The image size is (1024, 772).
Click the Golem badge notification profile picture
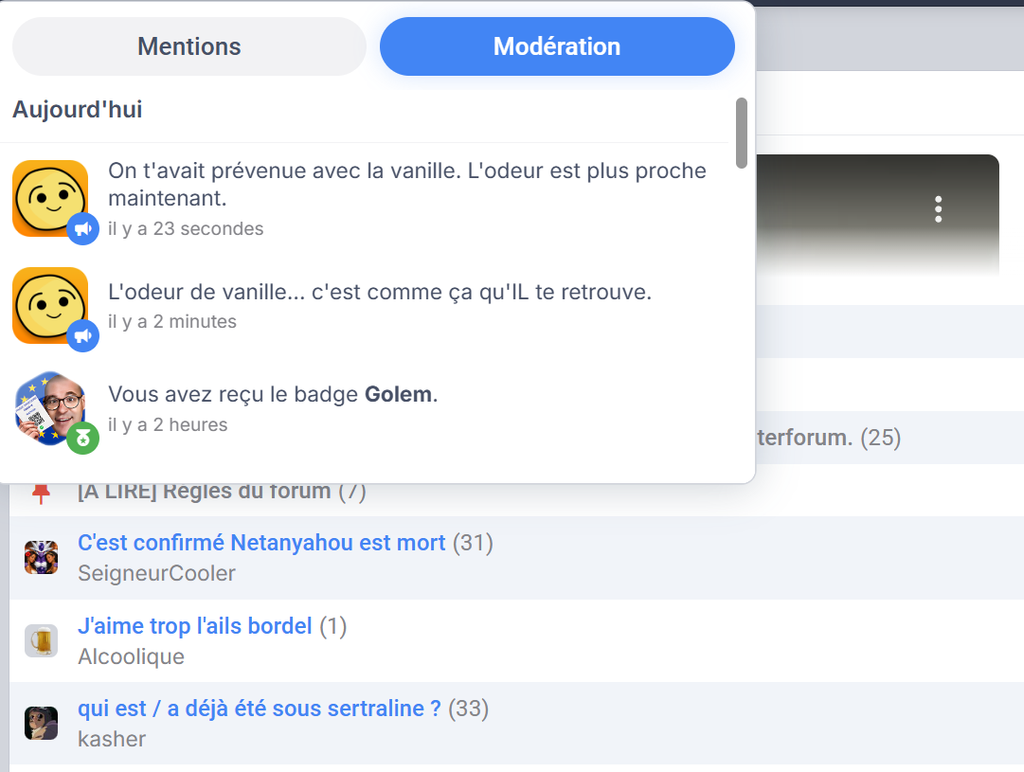48,405
